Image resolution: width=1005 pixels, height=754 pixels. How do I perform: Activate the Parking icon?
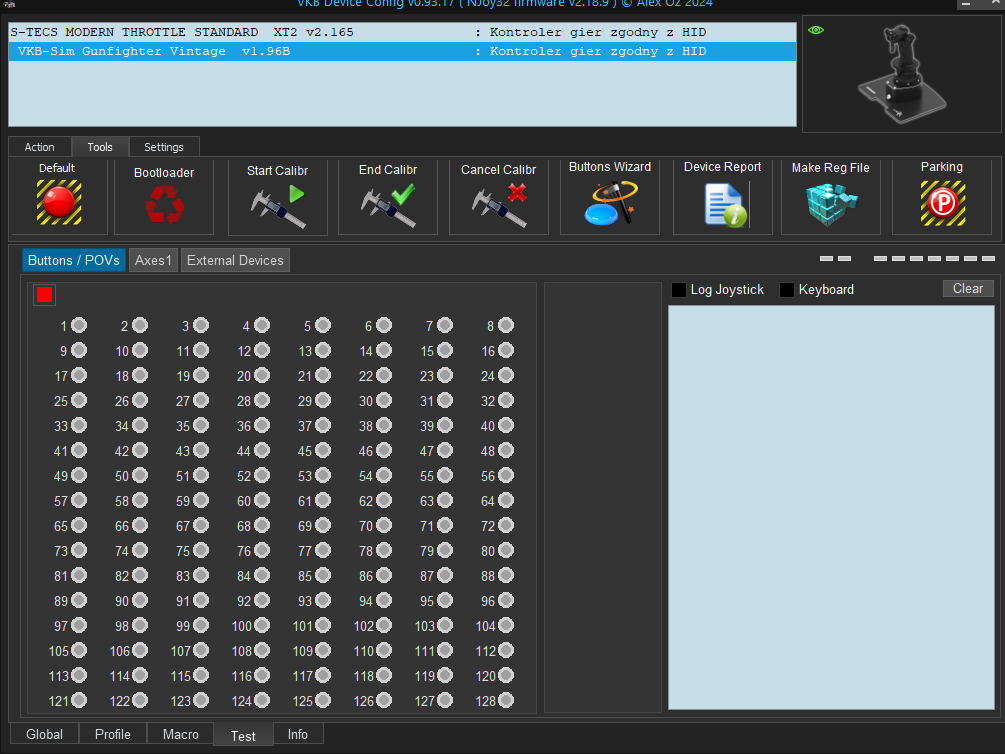941,203
